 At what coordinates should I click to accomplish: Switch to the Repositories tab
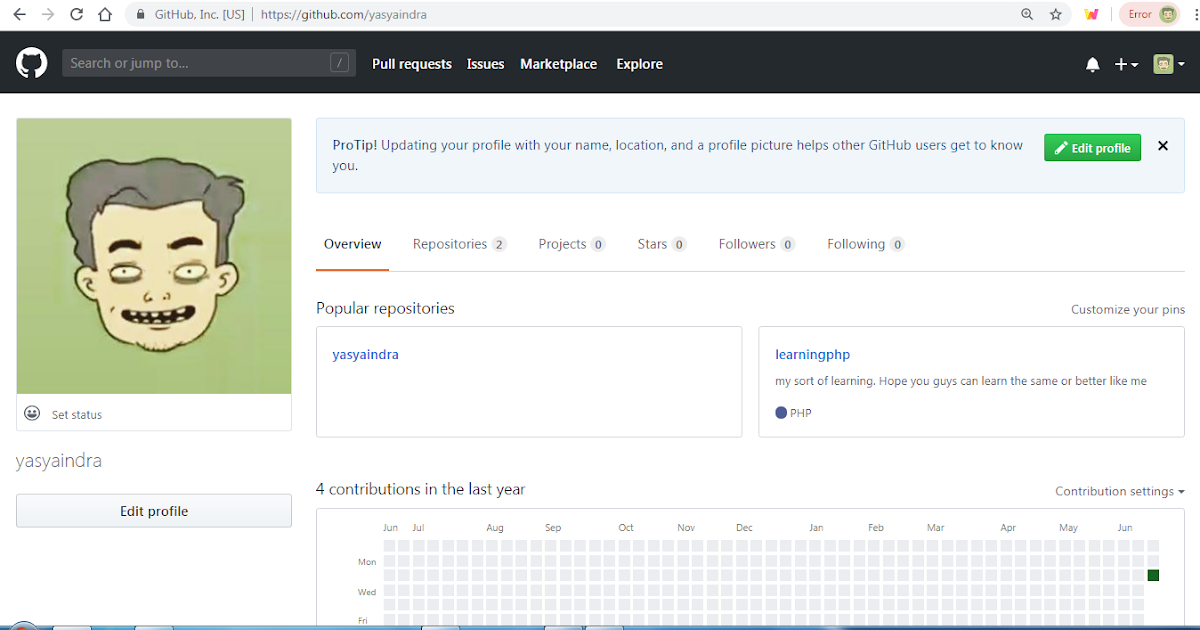point(450,243)
